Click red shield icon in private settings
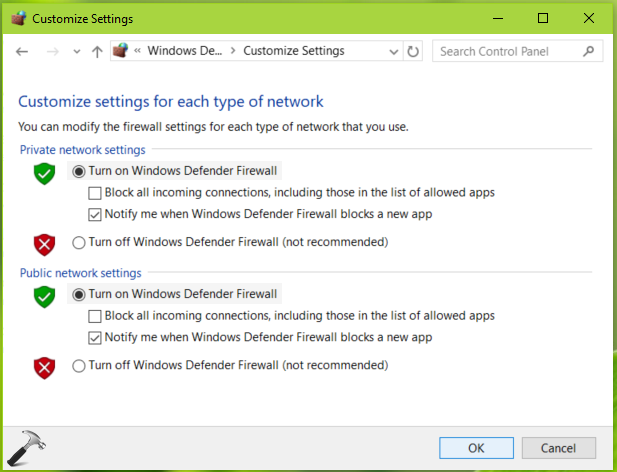The height and width of the screenshot is (472, 617). click(44, 245)
